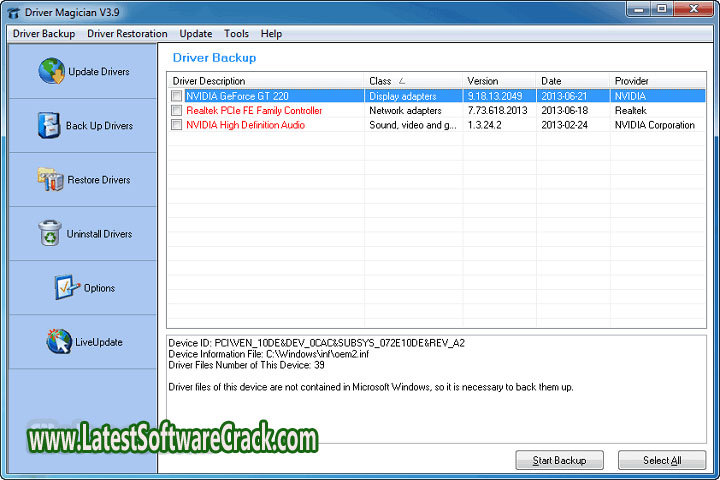Screen dimensions: 720x480
Task: Launch the LiveUpdate globe icon
Action: (x=58, y=341)
